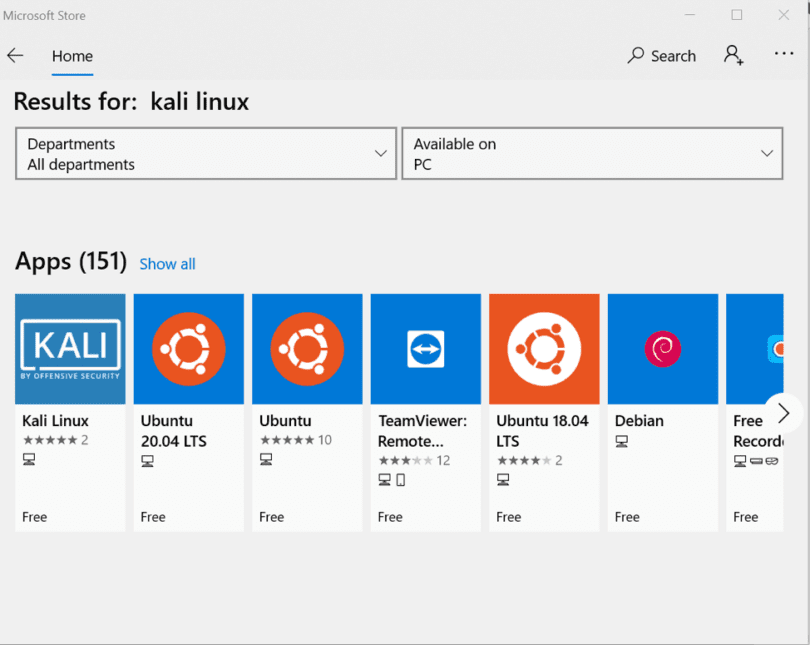The height and width of the screenshot is (645, 810).
Task: Click the sign-in account icon
Action: [x=733, y=55]
